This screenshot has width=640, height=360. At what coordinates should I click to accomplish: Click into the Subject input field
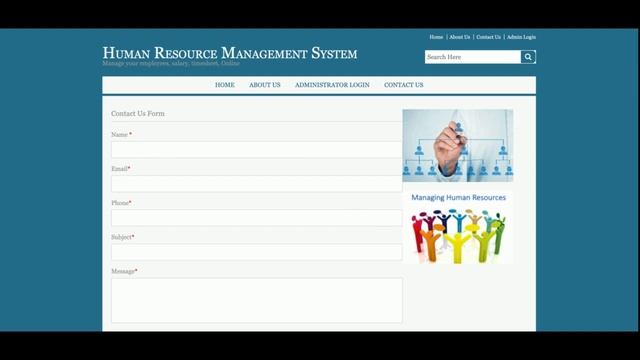pos(257,252)
